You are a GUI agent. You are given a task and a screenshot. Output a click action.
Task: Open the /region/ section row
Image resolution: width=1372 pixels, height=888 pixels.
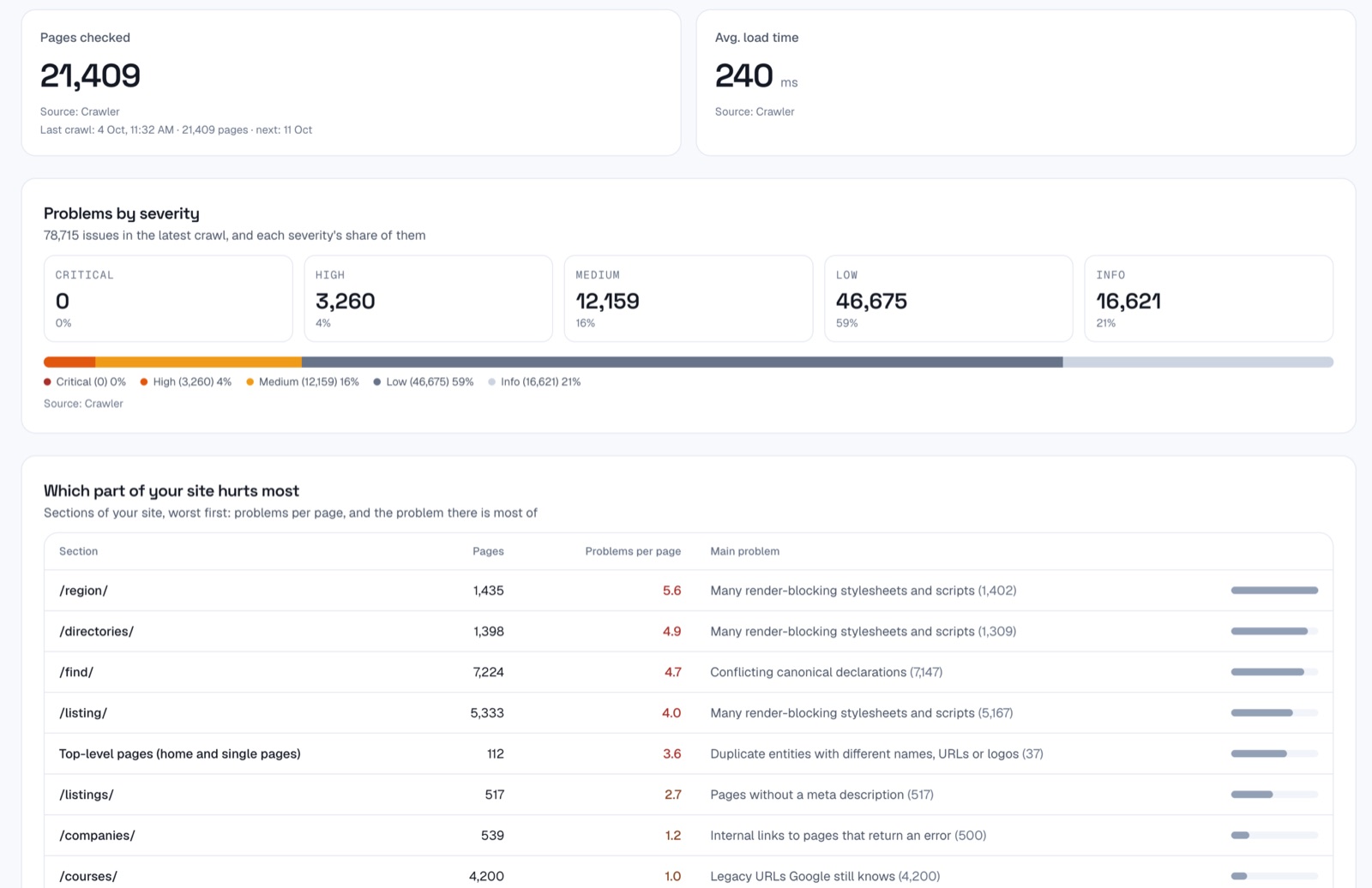click(689, 591)
